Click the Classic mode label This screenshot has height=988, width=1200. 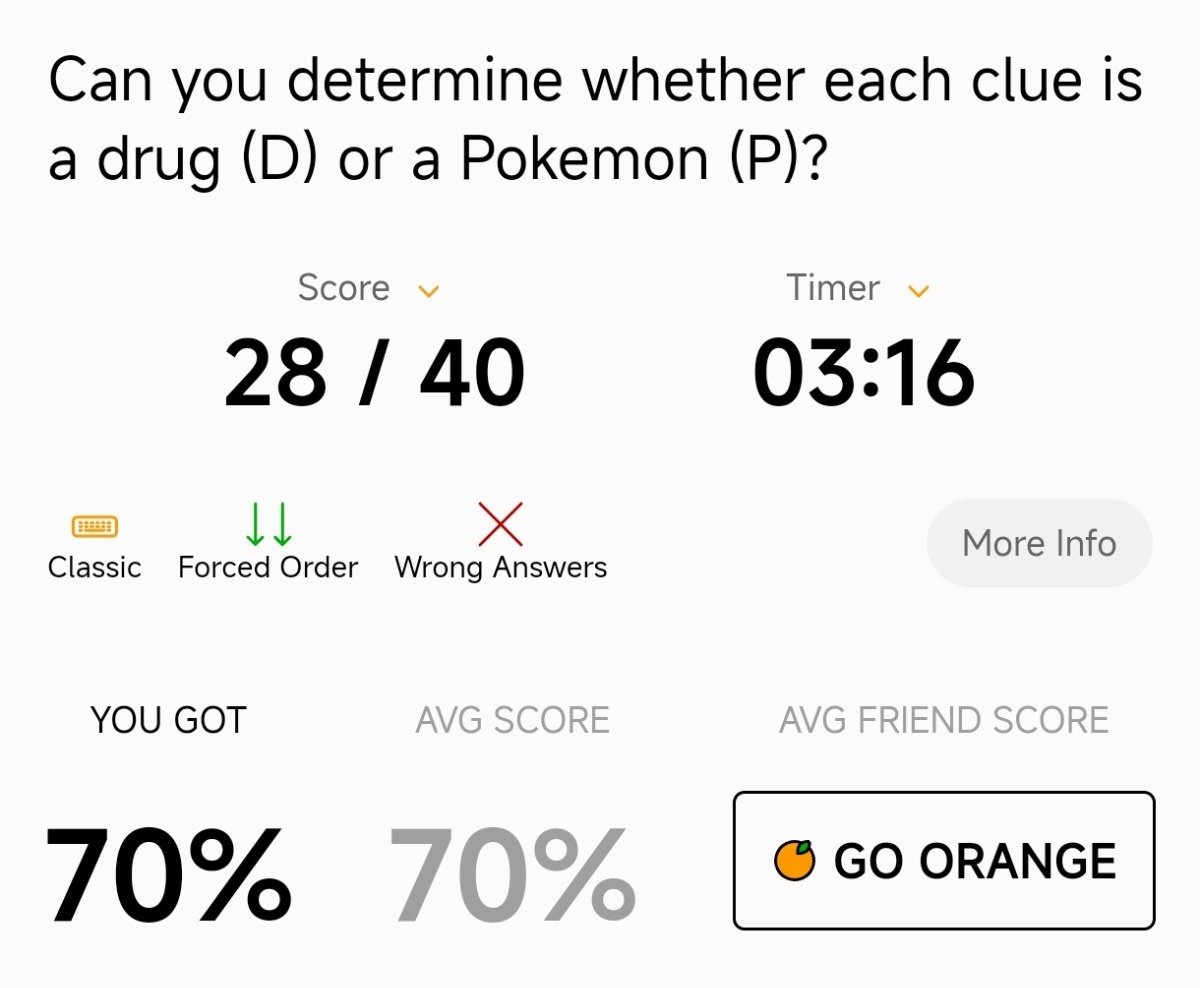tap(95, 568)
